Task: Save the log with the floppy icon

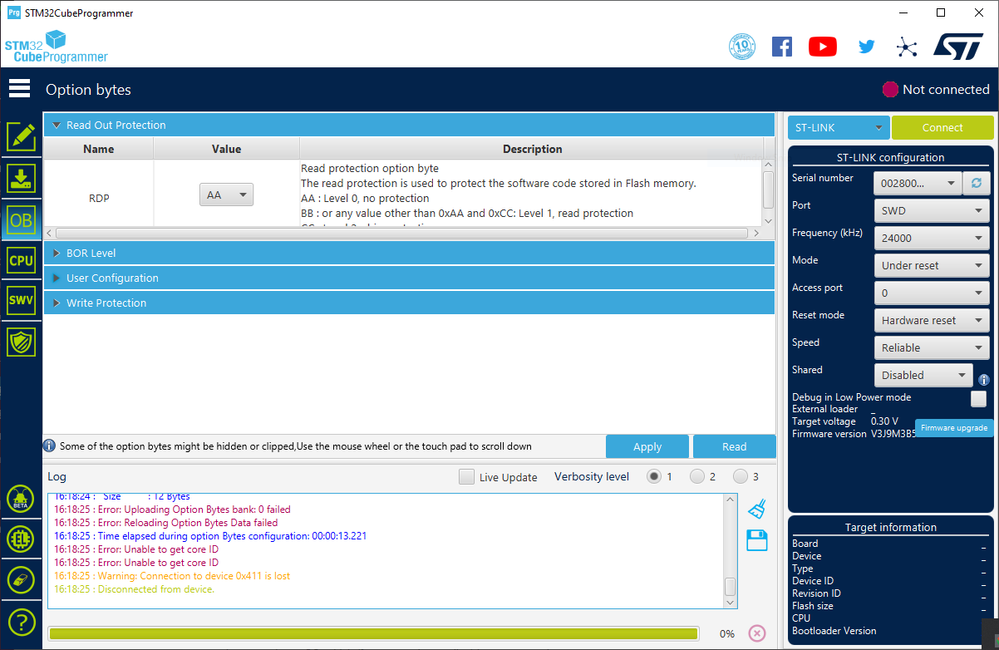Action: 757,540
